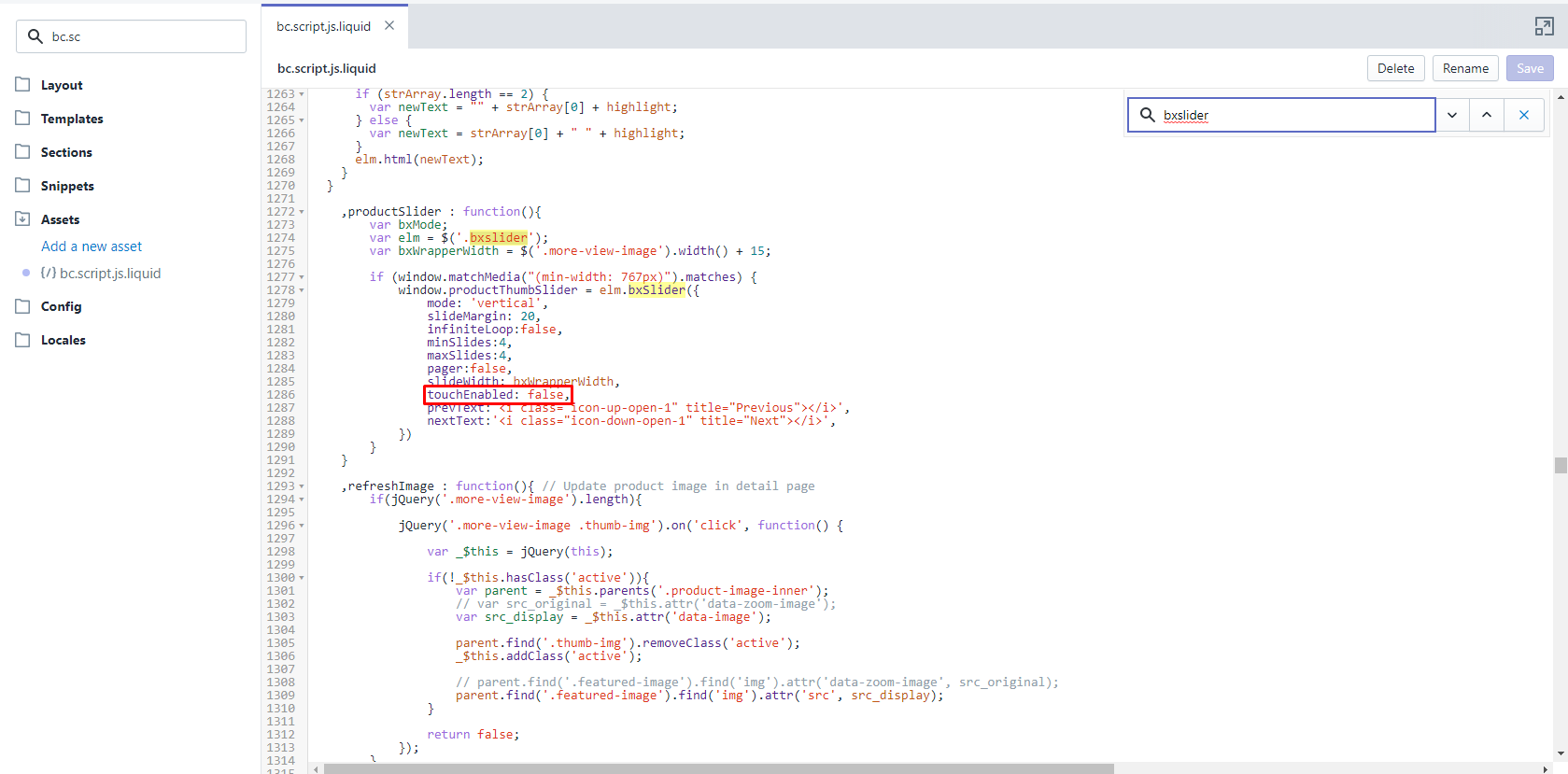Click the Rename button
This screenshot has width=1568, height=774.
click(1465, 68)
